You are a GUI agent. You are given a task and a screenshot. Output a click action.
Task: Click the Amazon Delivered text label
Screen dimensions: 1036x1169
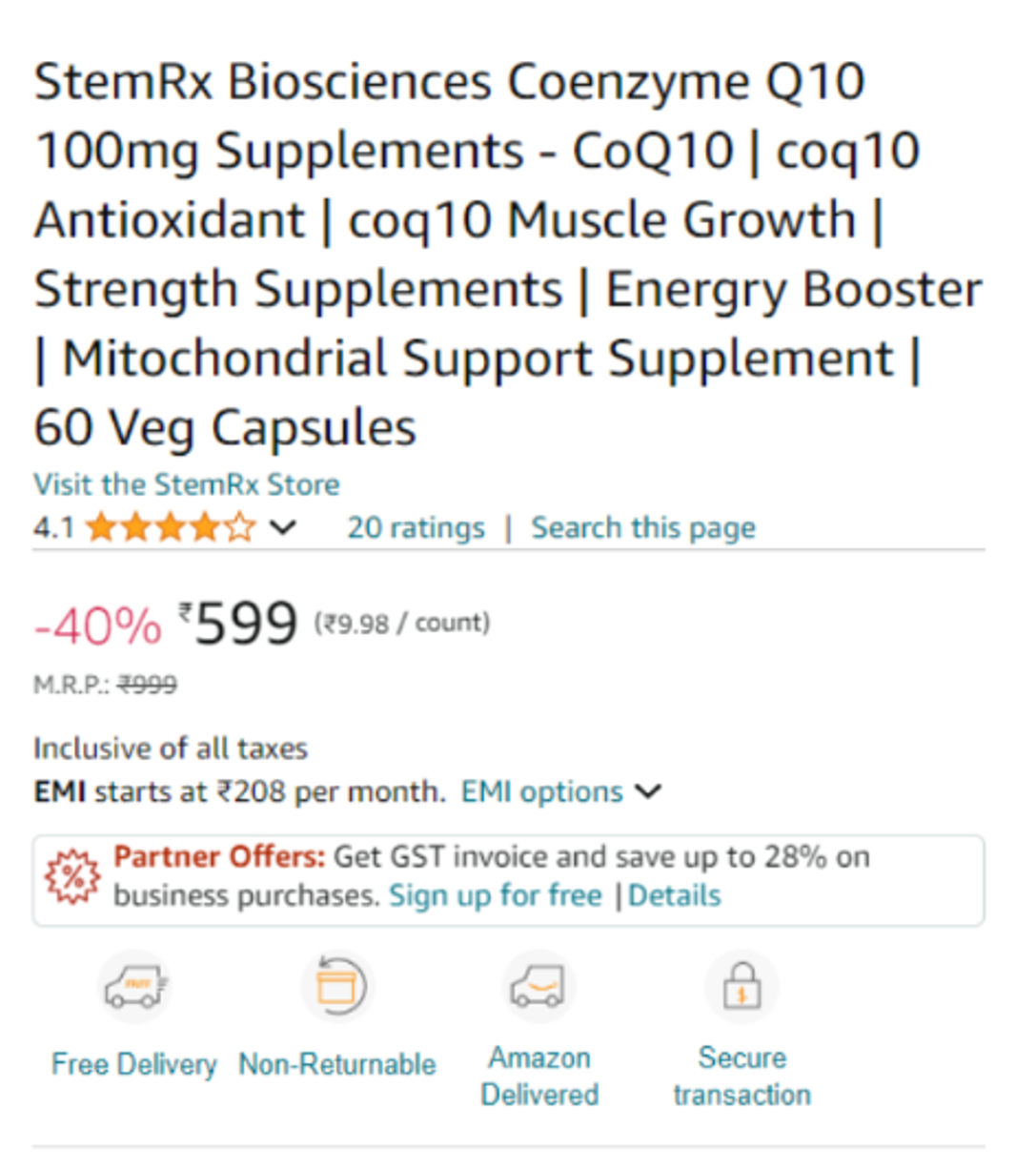click(539, 1077)
